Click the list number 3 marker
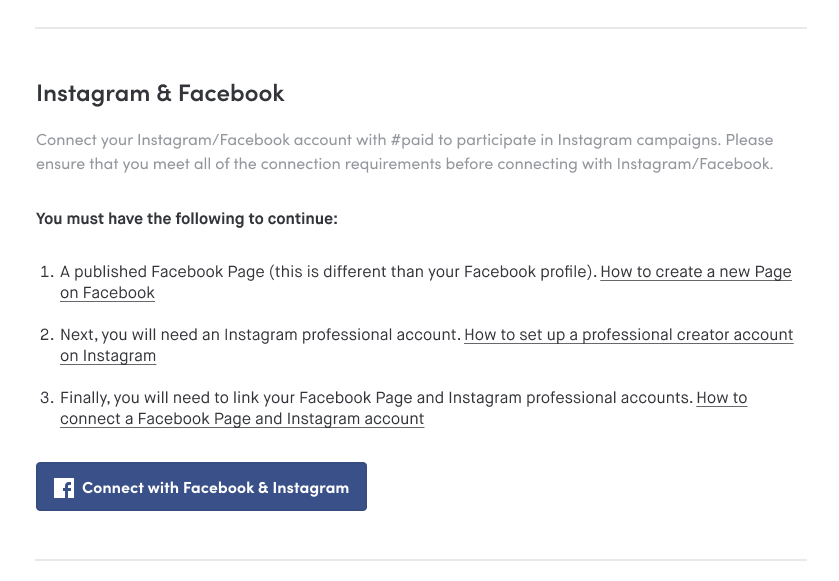The image size is (839, 581). (47, 398)
